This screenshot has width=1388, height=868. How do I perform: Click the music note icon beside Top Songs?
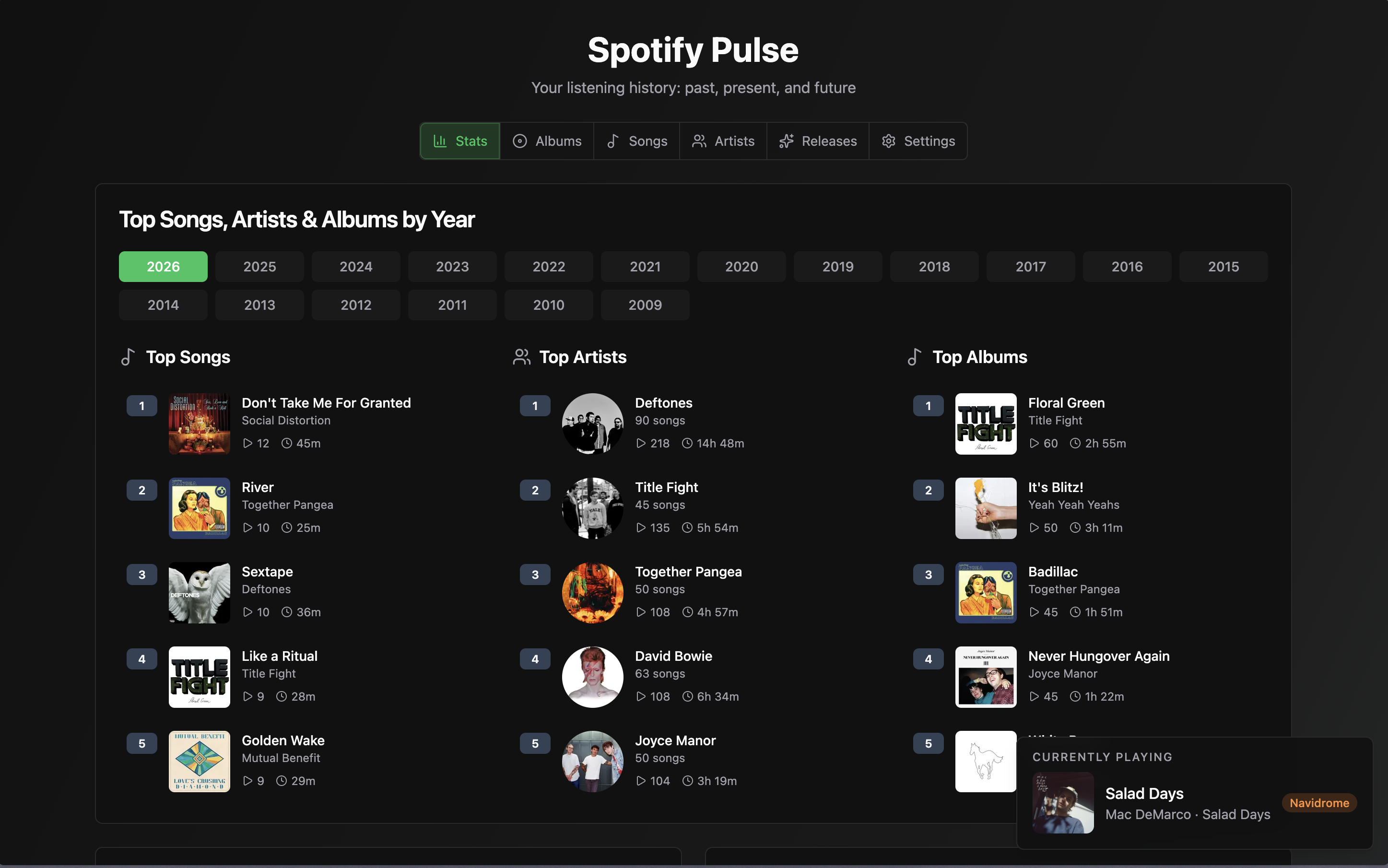[128, 356]
